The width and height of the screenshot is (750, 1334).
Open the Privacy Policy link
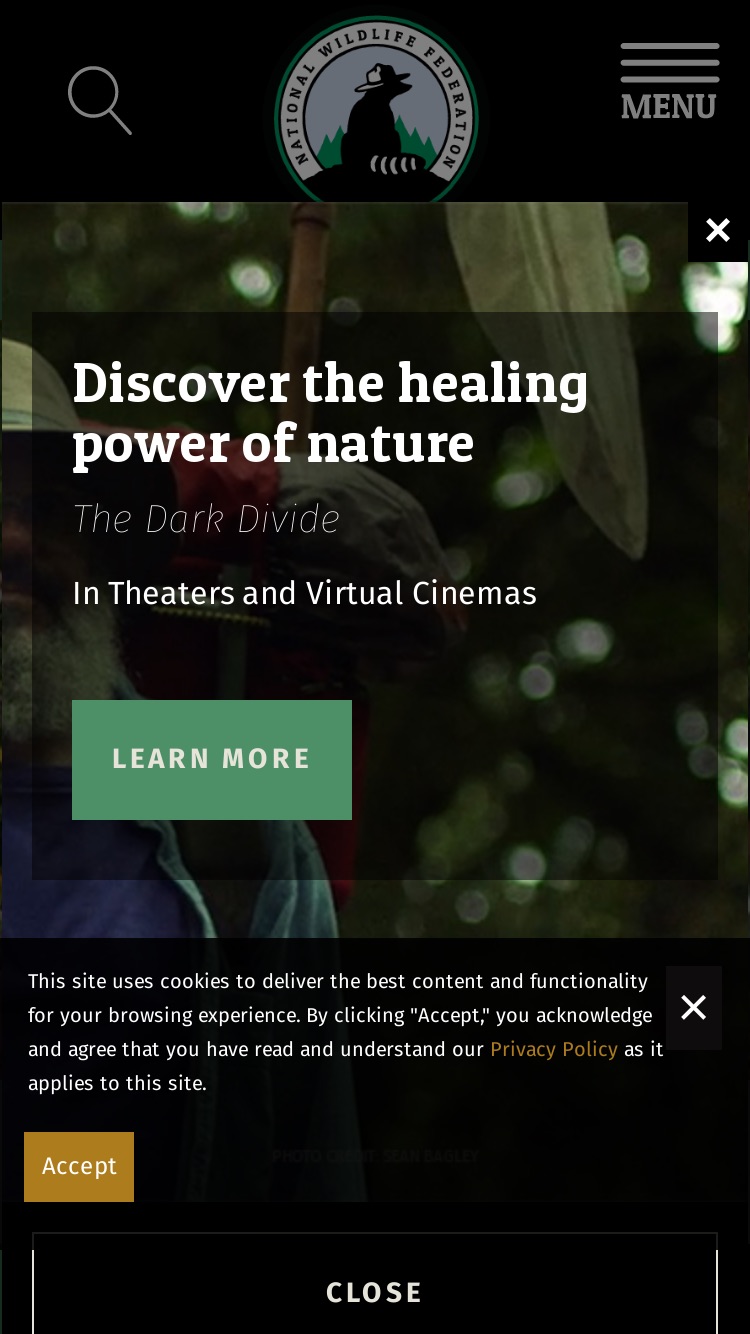[554, 1049]
